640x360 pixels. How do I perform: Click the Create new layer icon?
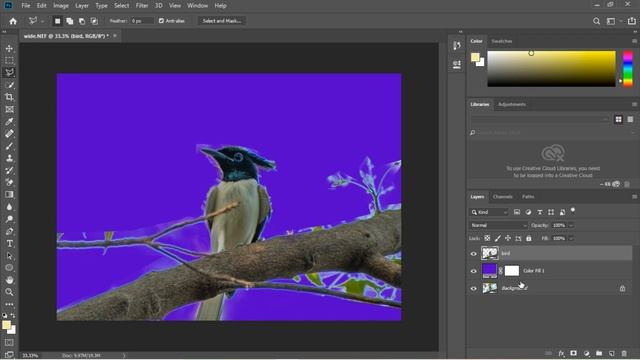click(x=611, y=353)
